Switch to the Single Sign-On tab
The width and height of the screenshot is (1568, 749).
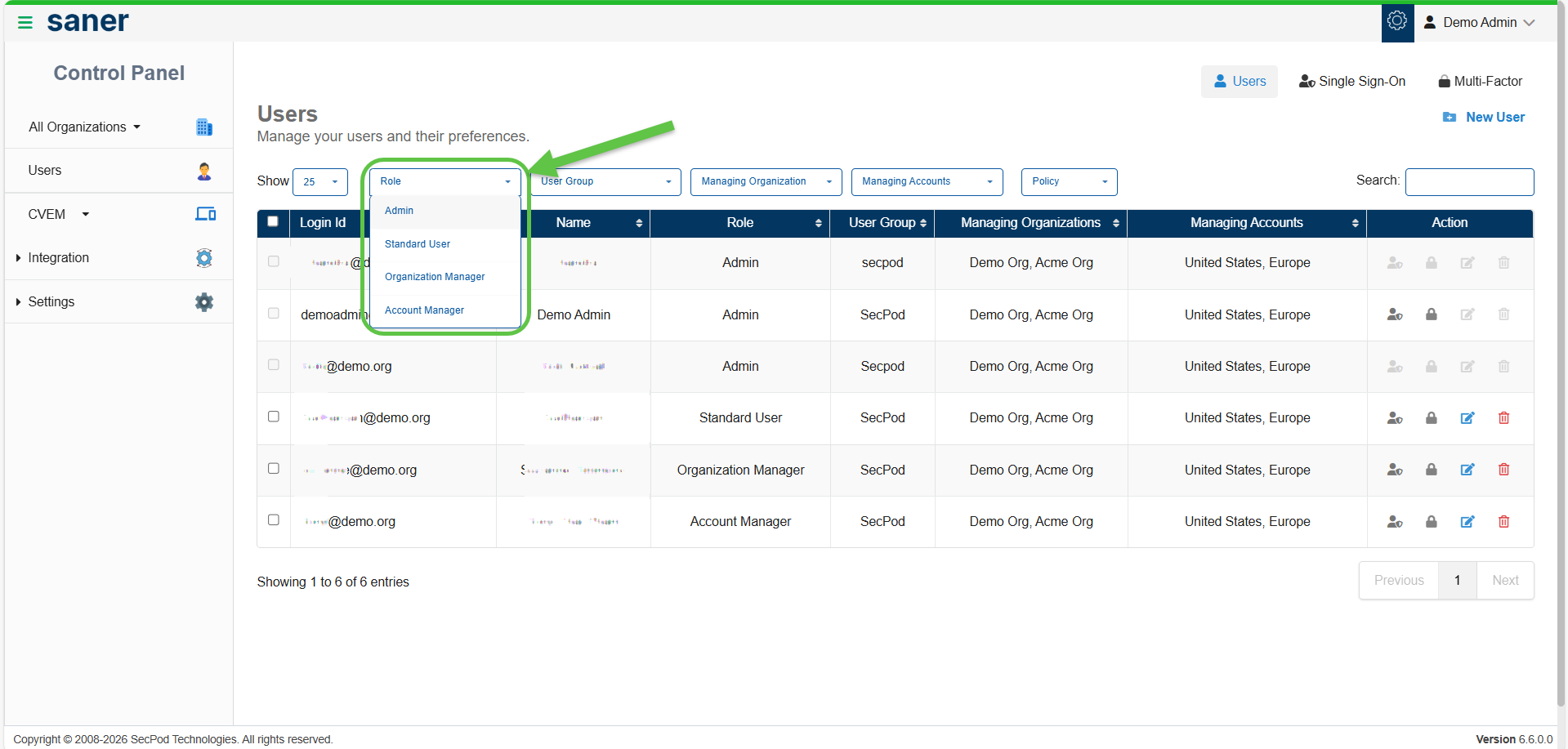[x=1352, y=82]
